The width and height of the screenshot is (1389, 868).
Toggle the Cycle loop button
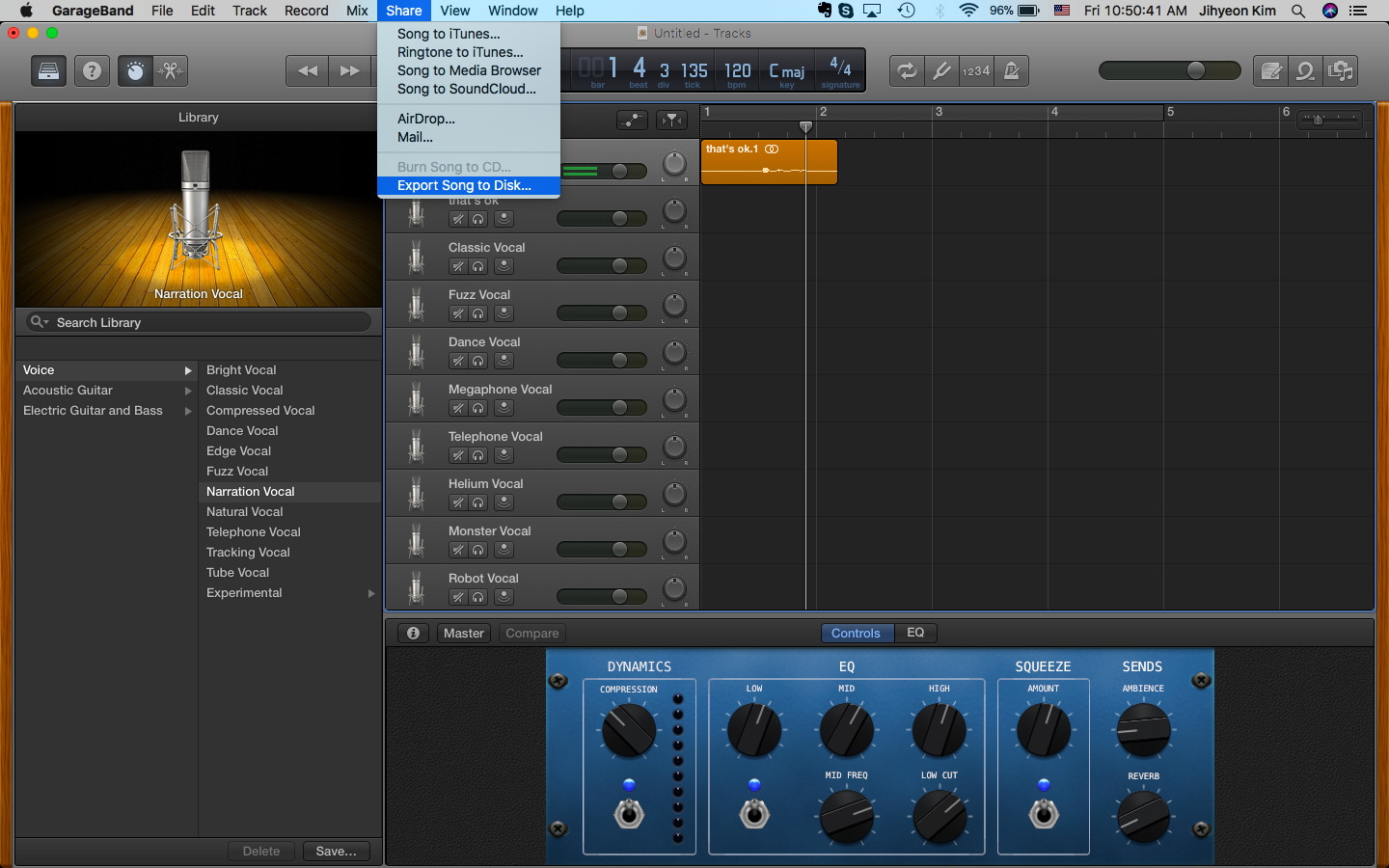(907, 71)
